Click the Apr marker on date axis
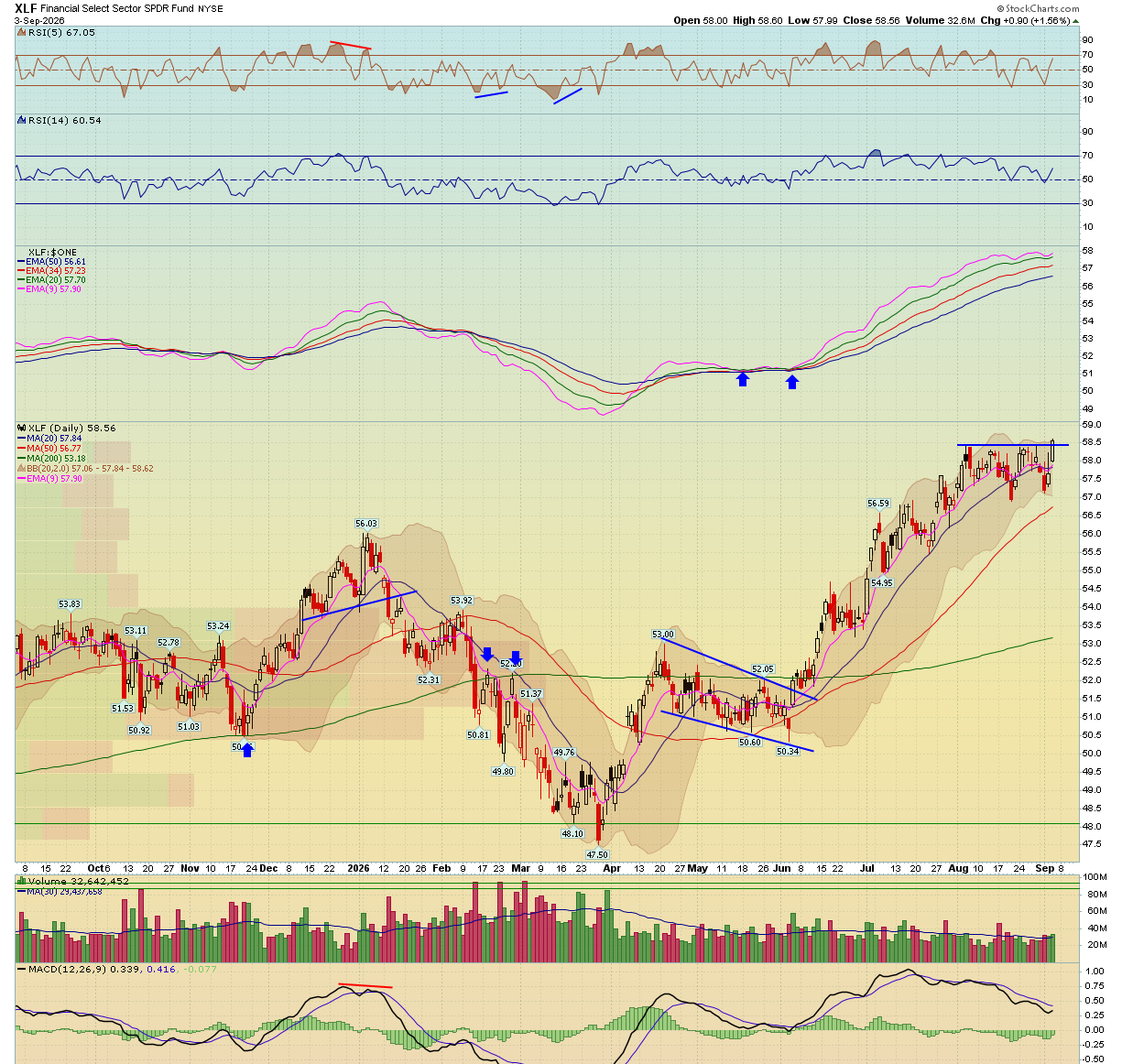This screenshot has width=1122, height=1064. click(x=612, y=868)
